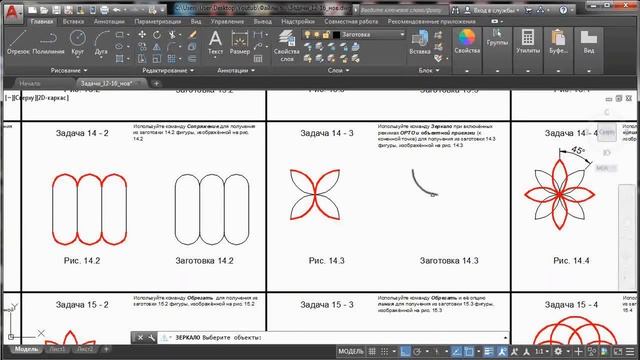This screenshot has height=360, width=640.
Task: Click the Scale tool icon
Action: click(x=157, y=59)
